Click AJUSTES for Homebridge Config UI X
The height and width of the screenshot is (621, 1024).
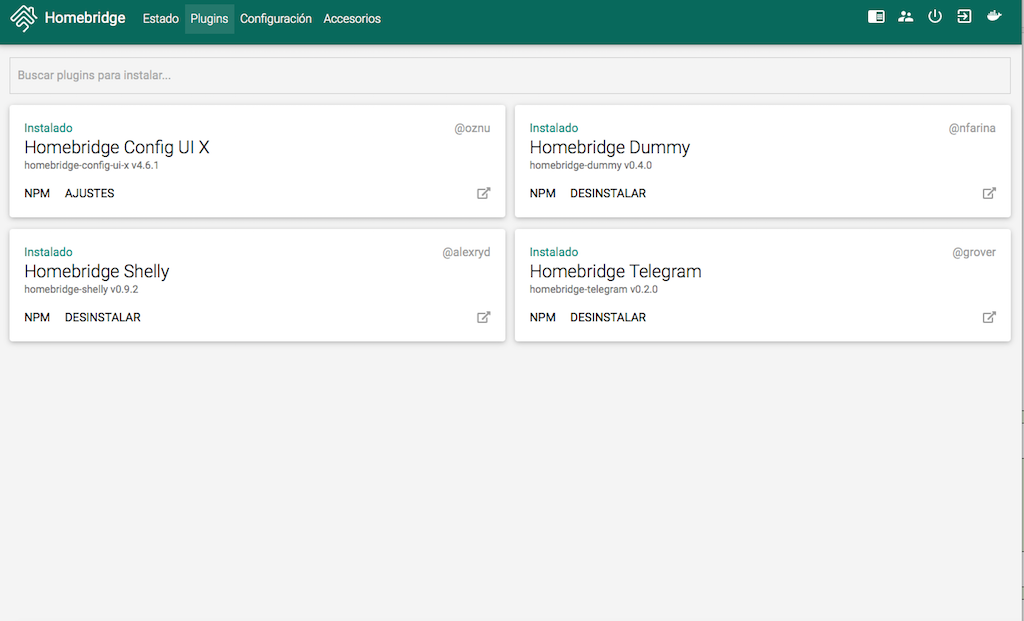90,193
